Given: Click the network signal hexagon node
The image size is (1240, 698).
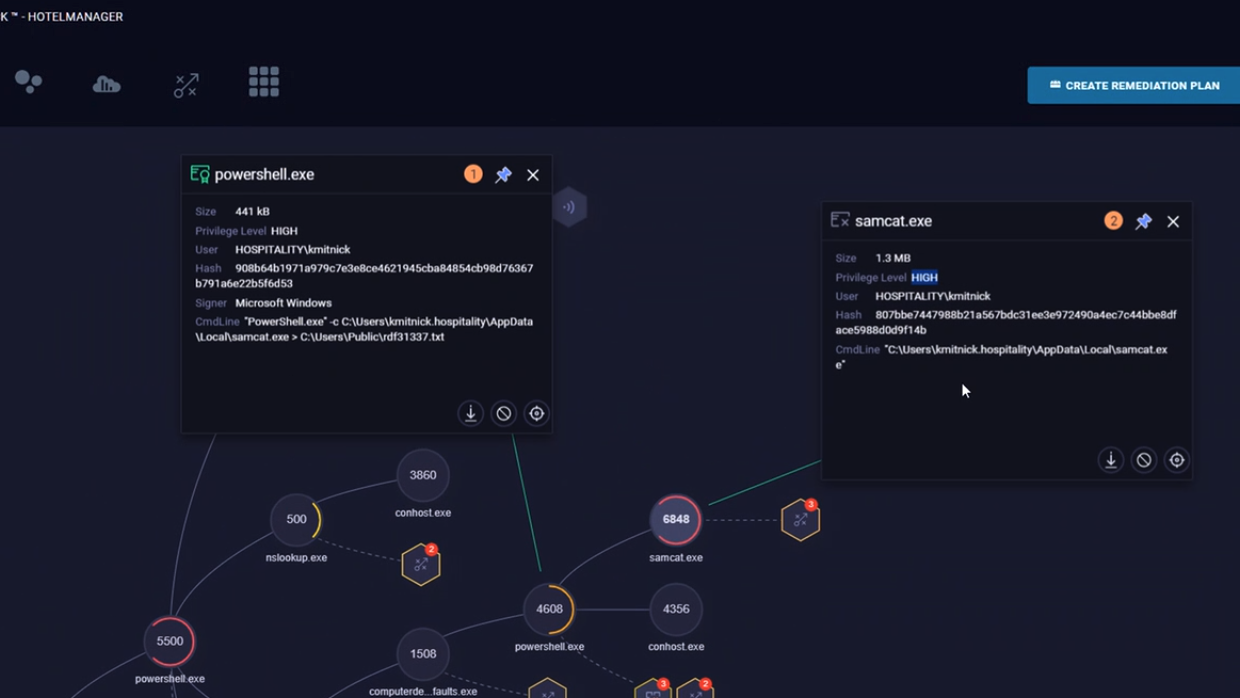Looking at the screenshot, I should (x=569, y=207).
